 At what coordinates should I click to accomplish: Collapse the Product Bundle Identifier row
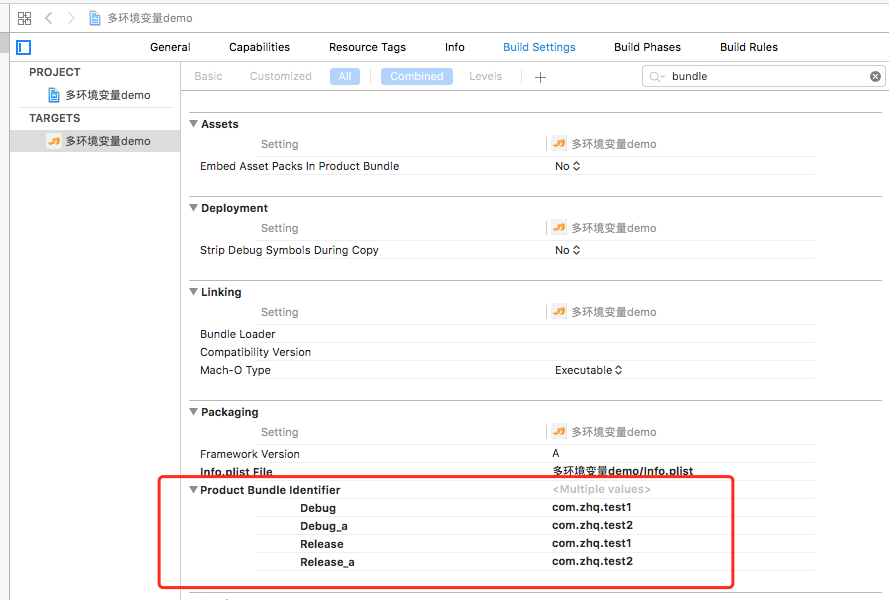point(193,489)
